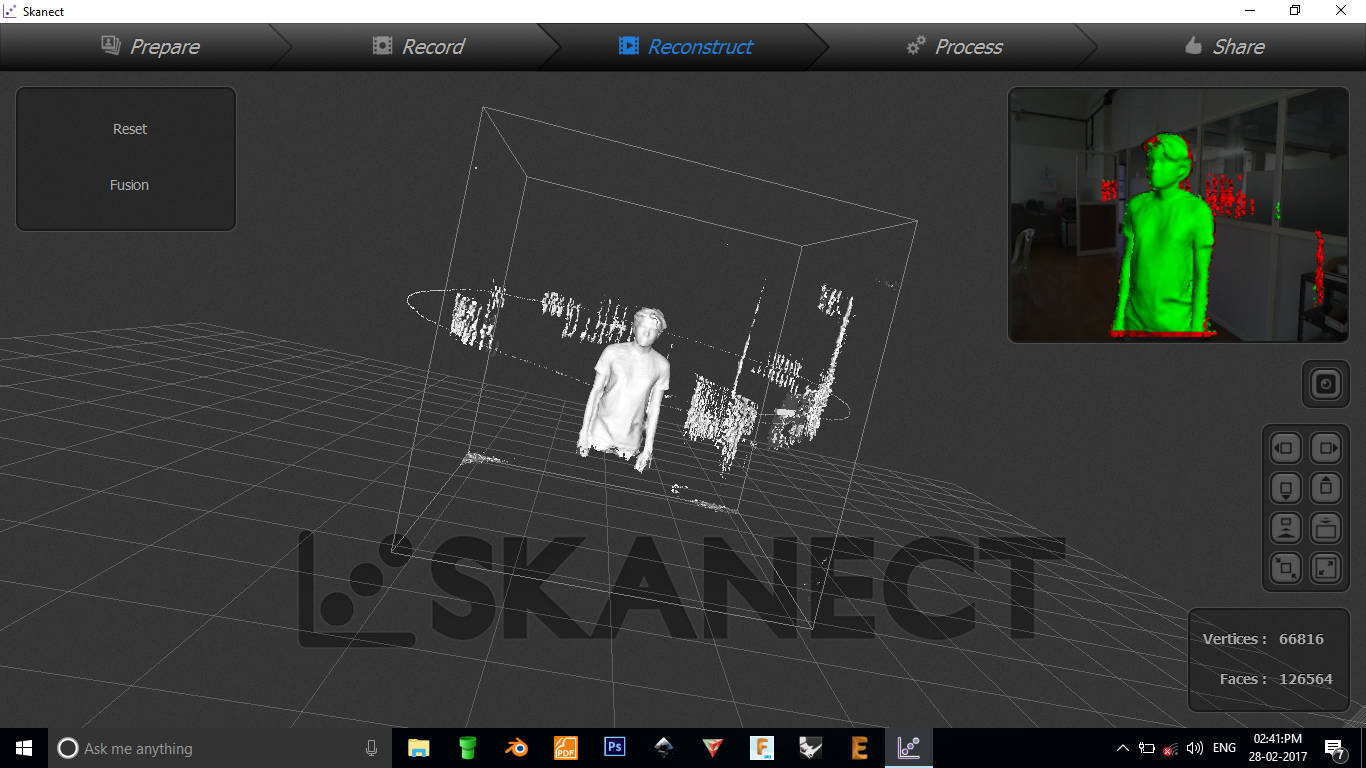The width and height of the screenshot is (1366, 768).
Task: Open the red triangle taskbar app
Action: 713,748
